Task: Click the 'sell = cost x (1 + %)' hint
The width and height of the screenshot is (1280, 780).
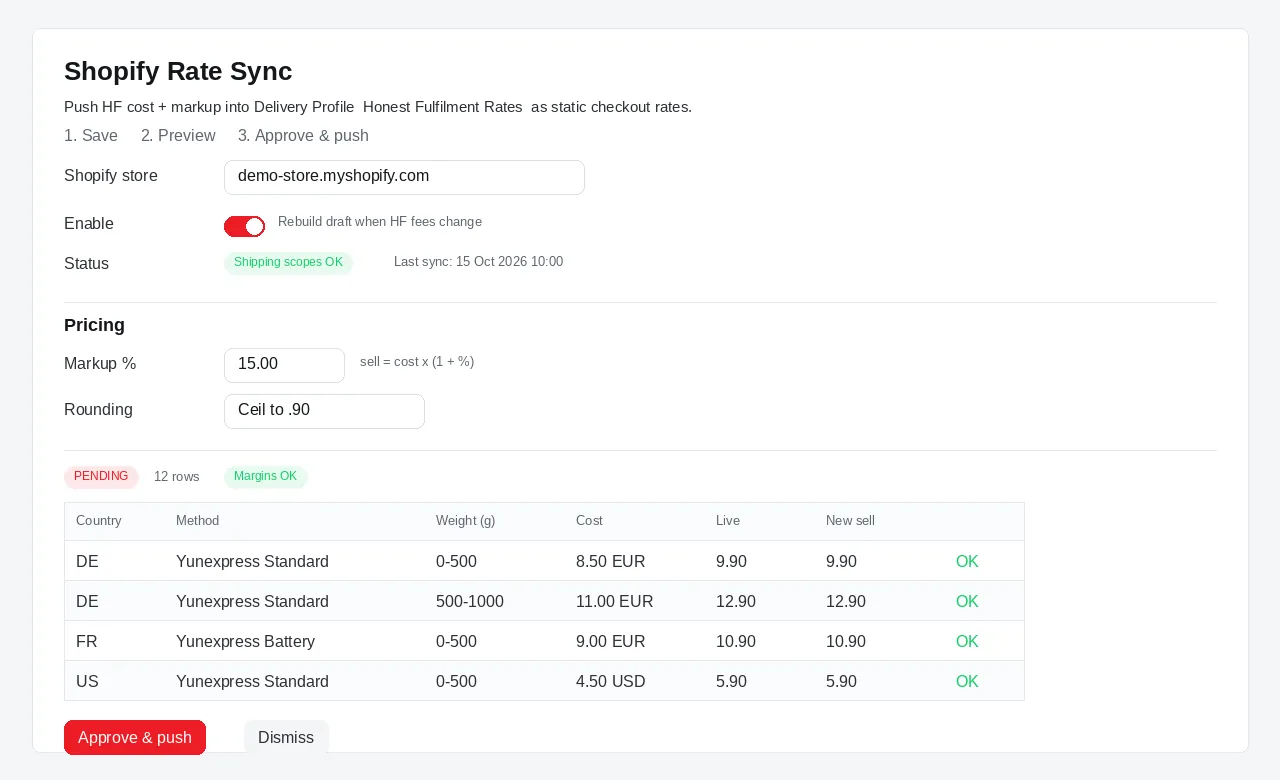Action: (417, 362)
